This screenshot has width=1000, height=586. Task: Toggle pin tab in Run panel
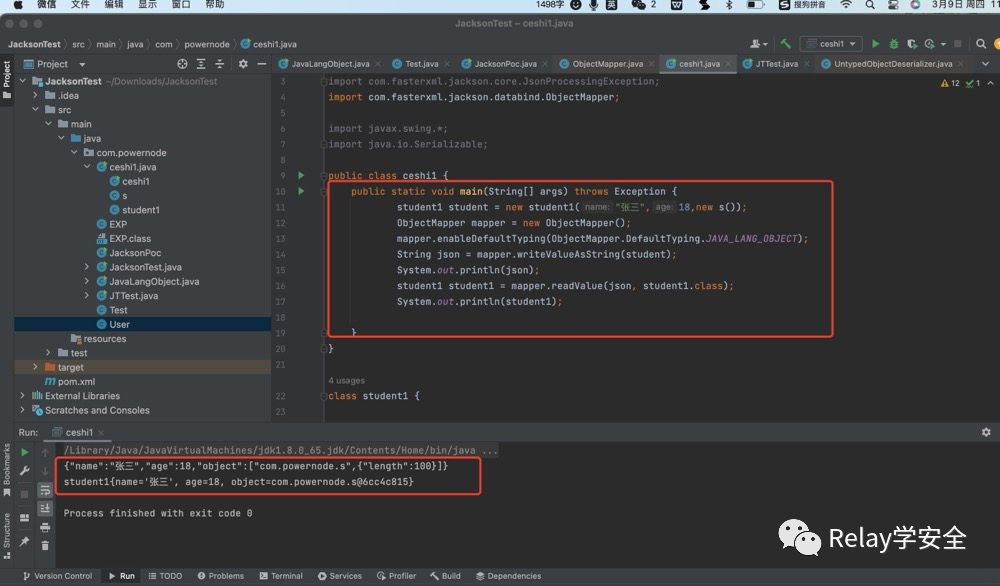point(24,541)
